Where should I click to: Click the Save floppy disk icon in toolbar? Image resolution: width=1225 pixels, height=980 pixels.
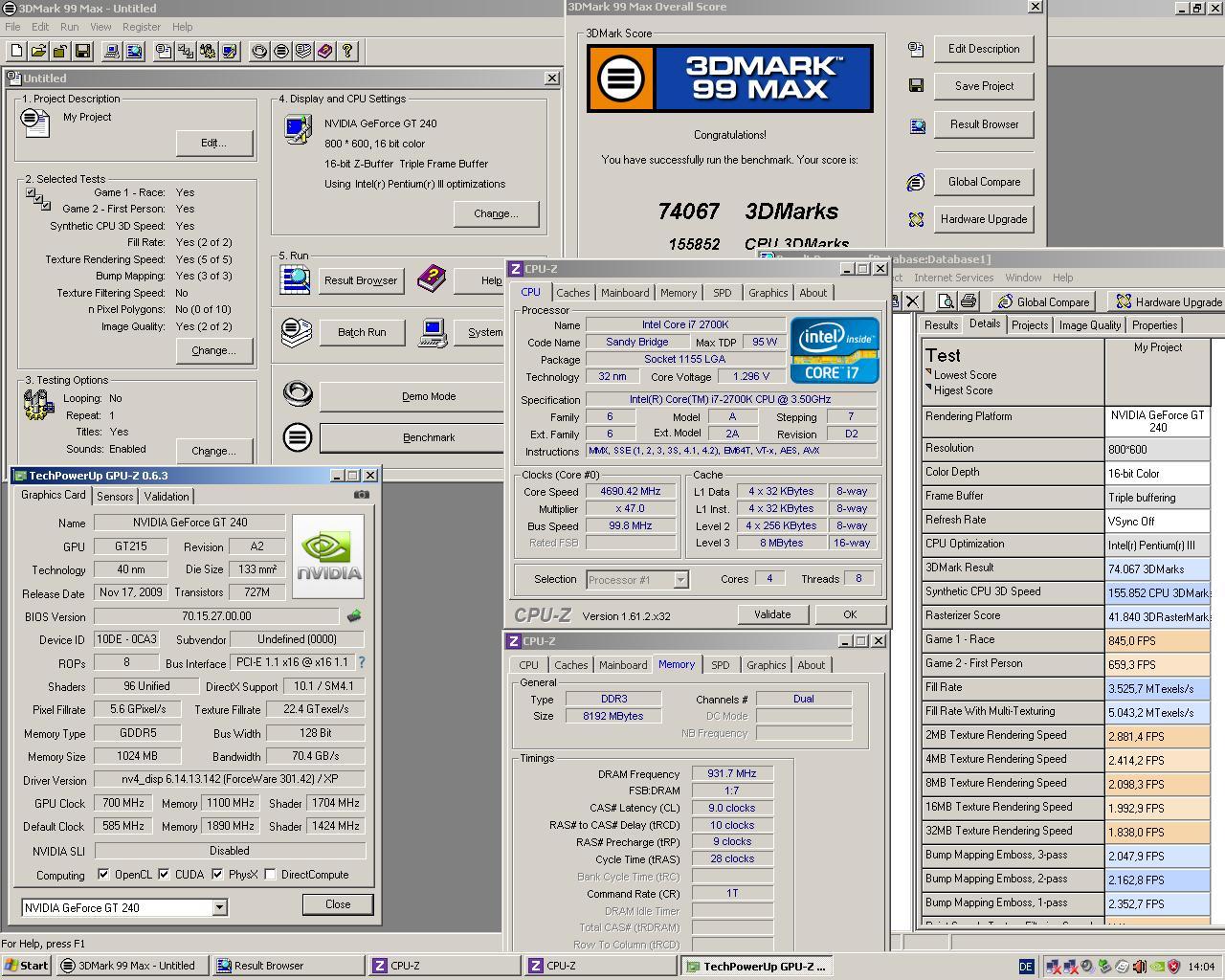pos(82,51)
